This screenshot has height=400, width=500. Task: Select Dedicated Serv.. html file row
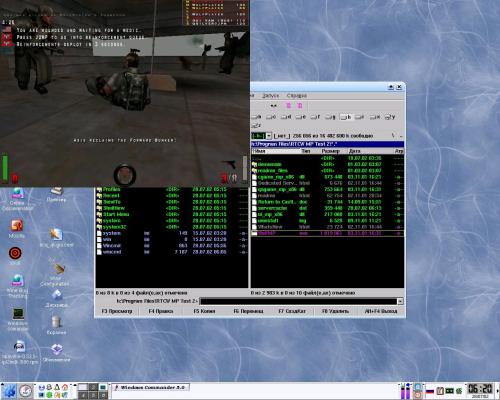[327, 183]
